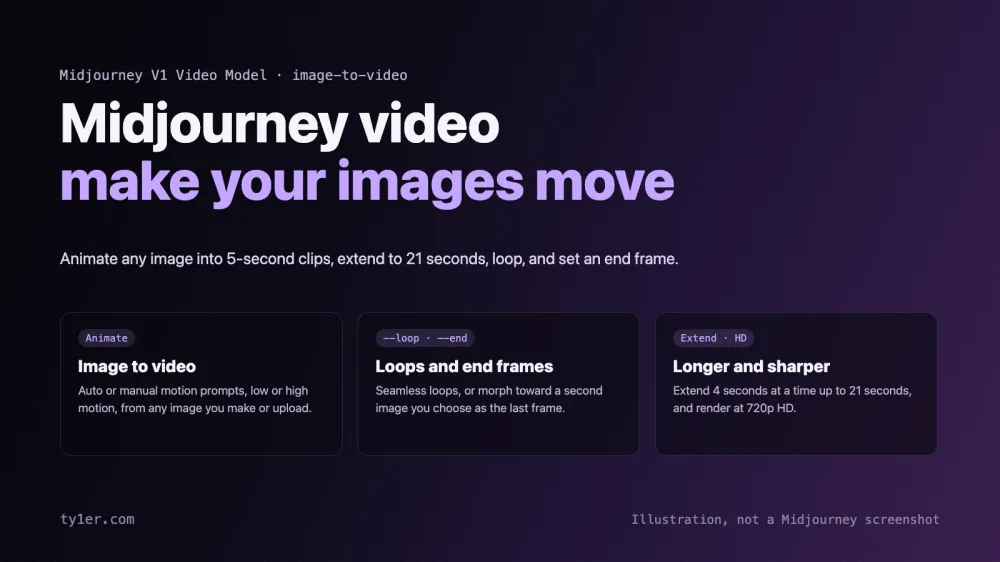The width and height of the screenshot is (1000, 562).
Task: Click the 'Loops and end frames' card title
Action: click(464, 367)
